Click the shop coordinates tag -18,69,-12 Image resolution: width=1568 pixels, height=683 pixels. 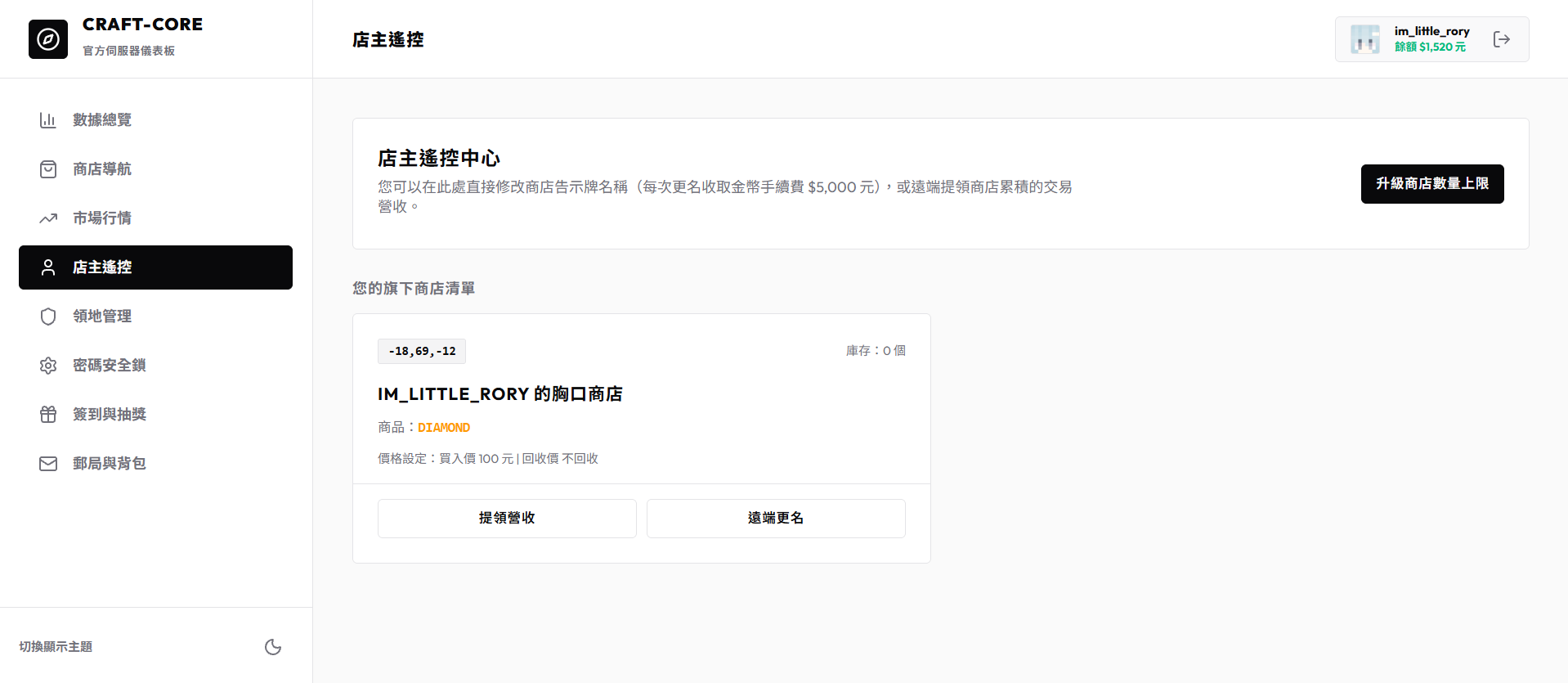point(422,351)
